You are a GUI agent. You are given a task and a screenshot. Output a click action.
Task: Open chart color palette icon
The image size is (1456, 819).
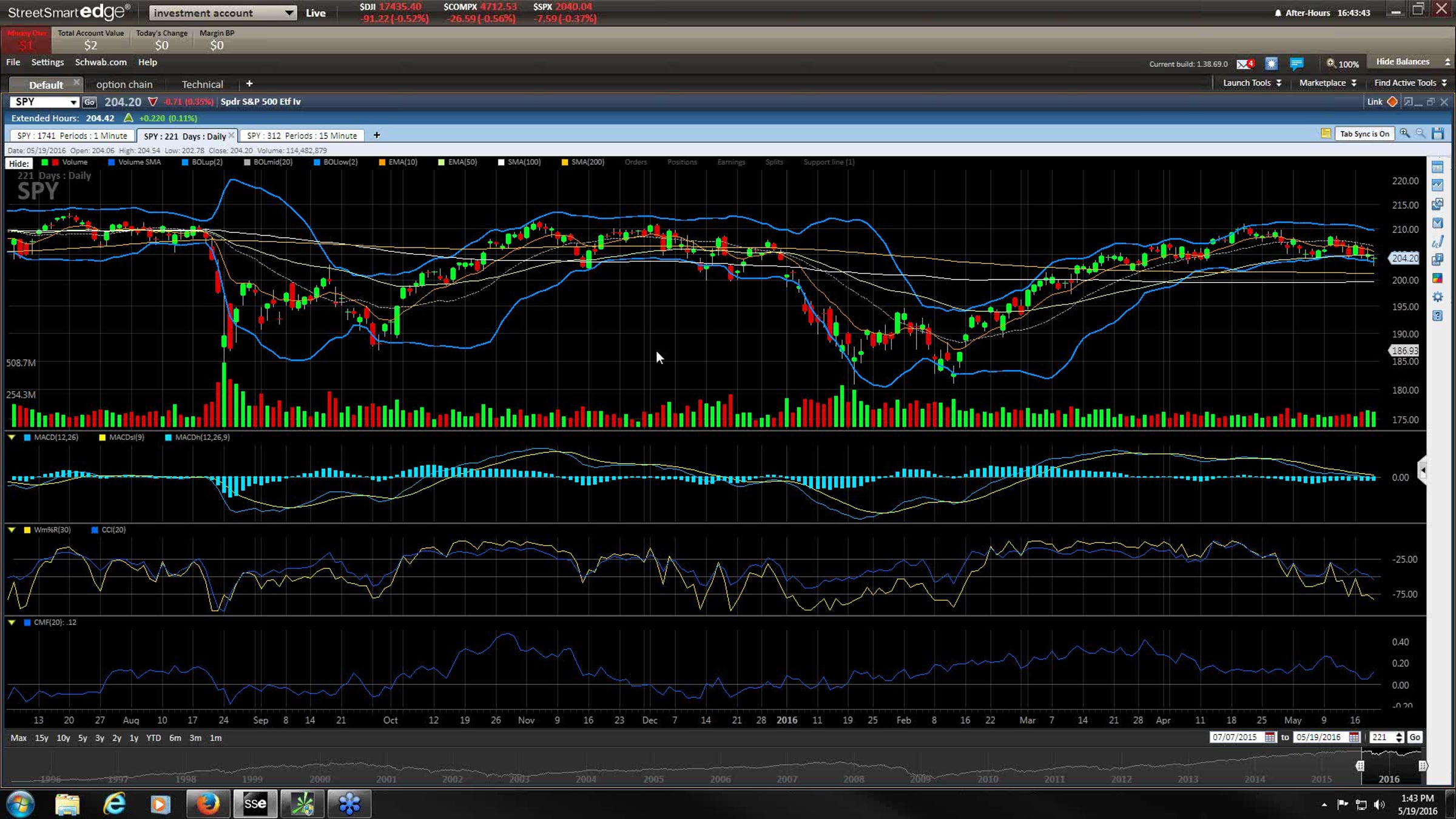point(1437,278)
